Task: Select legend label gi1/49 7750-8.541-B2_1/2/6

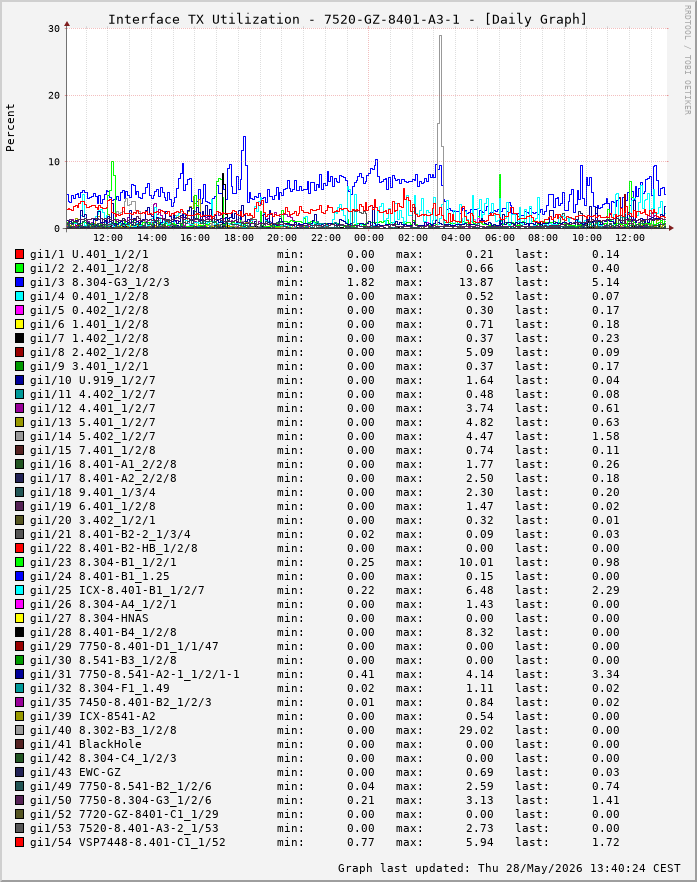Action: click(121, 786)
